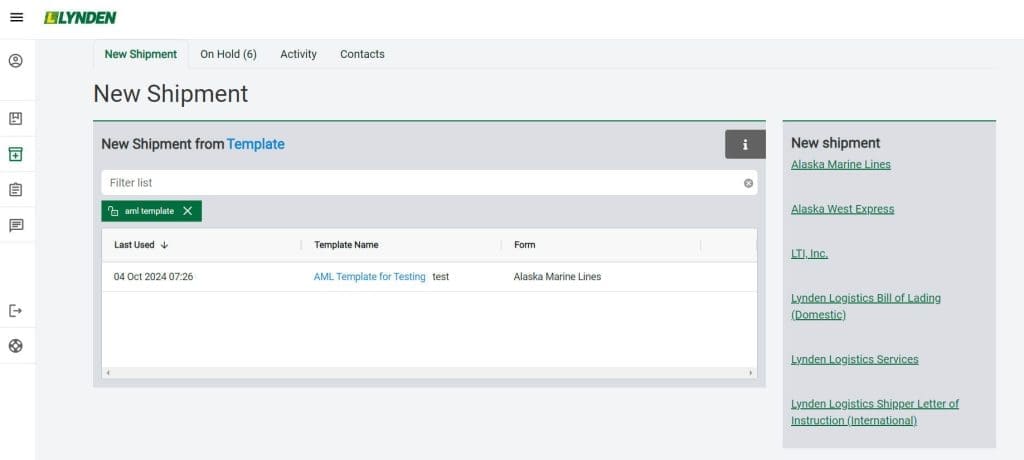This screenshot has width=1024, height=460.
Task: Sort by the Template Name column header
Action: point(346,245)
